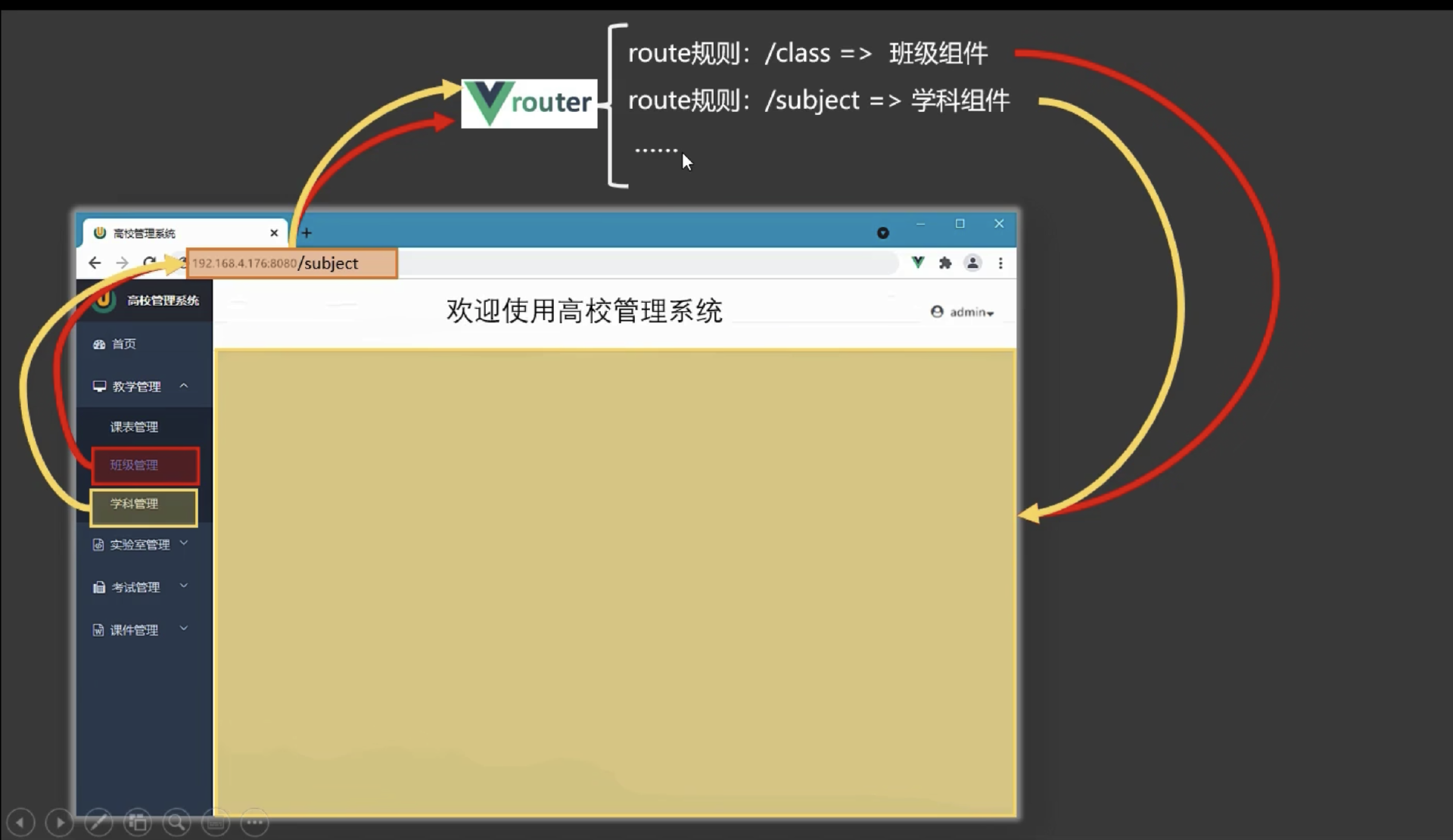This screenshot has height=840, width=1453.
Task: Open the pen and laser pointer tools
Action: [98, 822]
